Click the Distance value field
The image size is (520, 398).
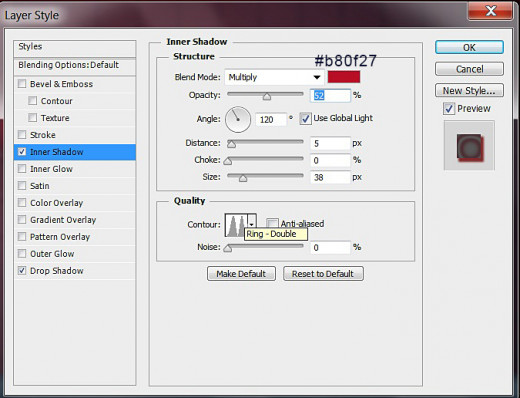click(330, 143)
